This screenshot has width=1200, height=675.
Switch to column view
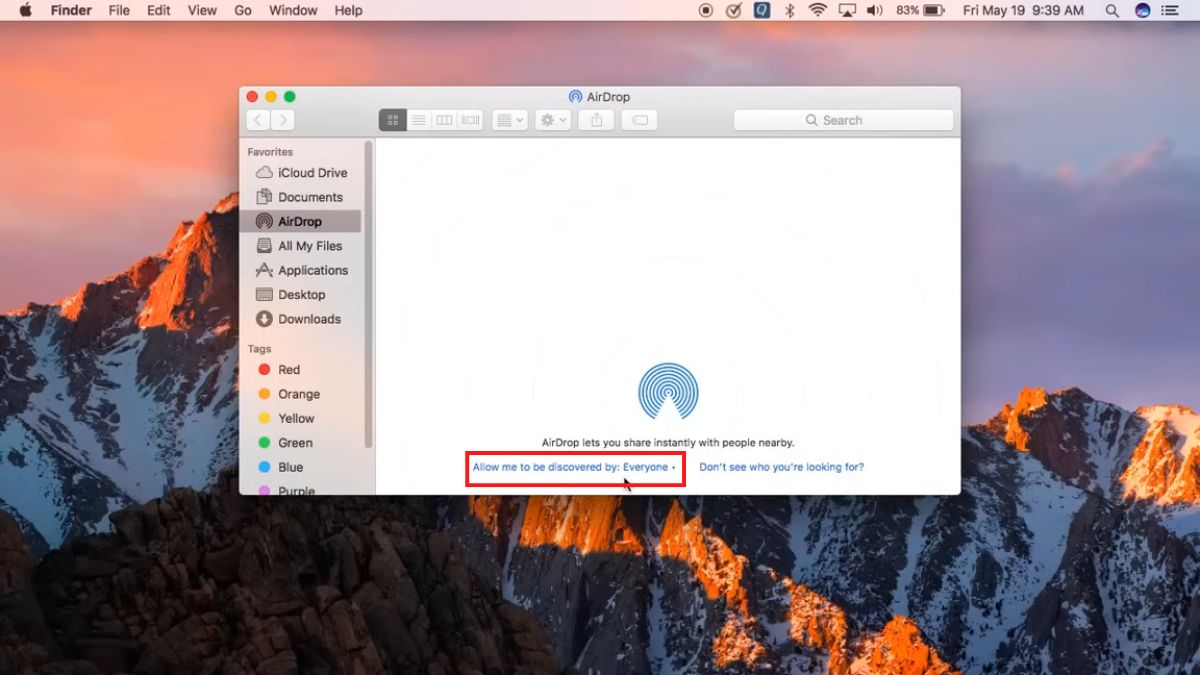444,120
